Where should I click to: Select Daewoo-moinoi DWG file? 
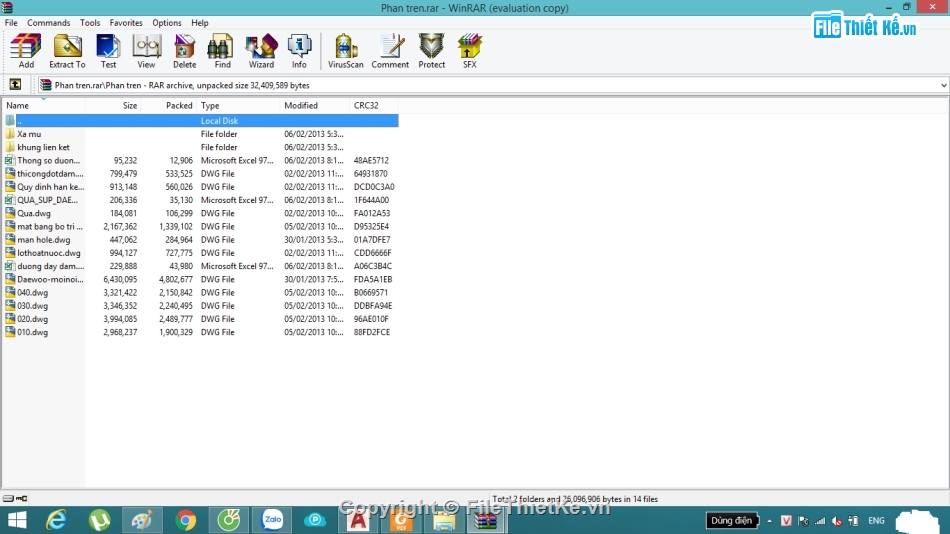coord(201,279)
